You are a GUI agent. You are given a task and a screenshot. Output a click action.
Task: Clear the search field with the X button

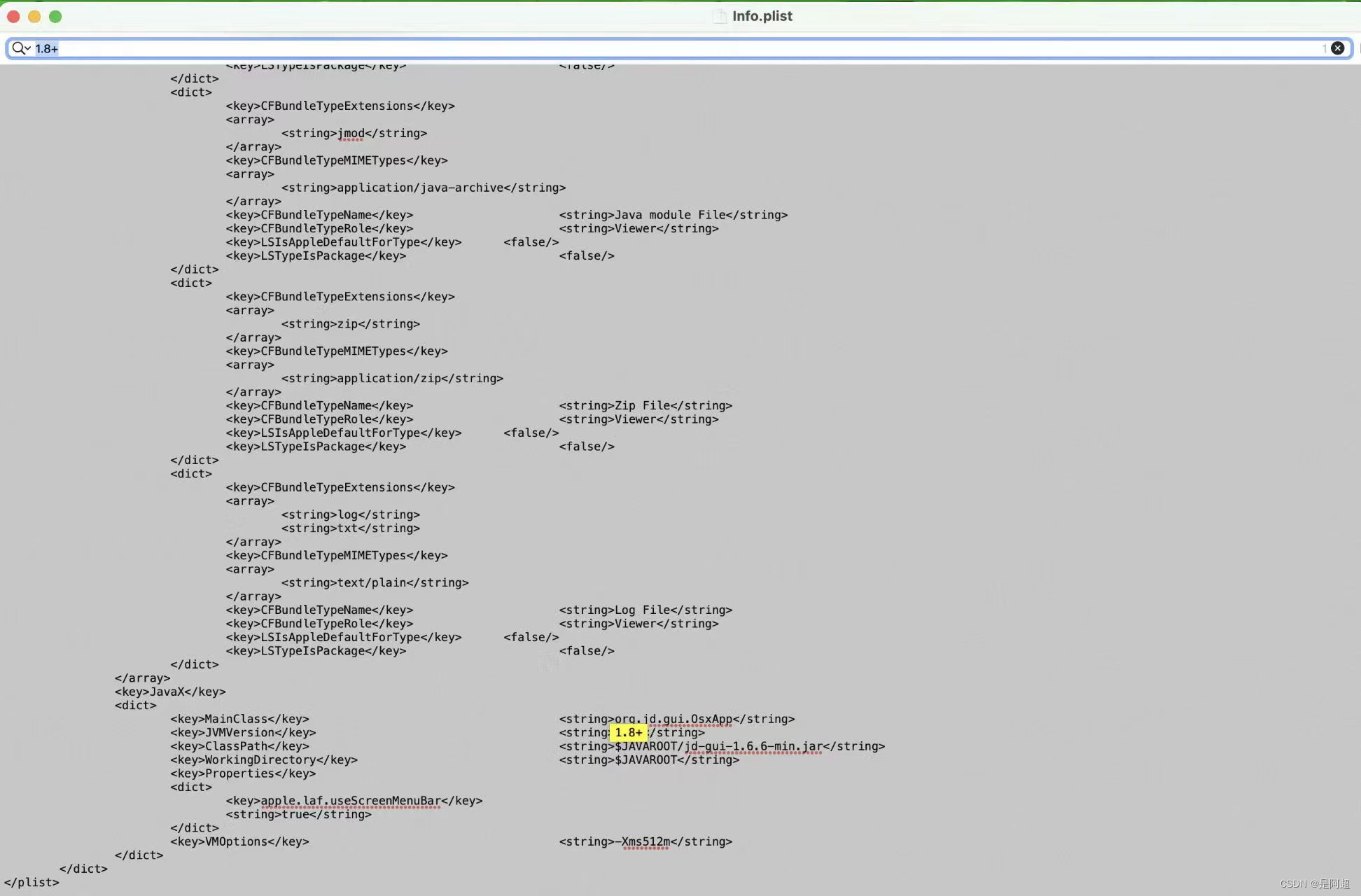pyautogui.click(x=1337, y=48)
